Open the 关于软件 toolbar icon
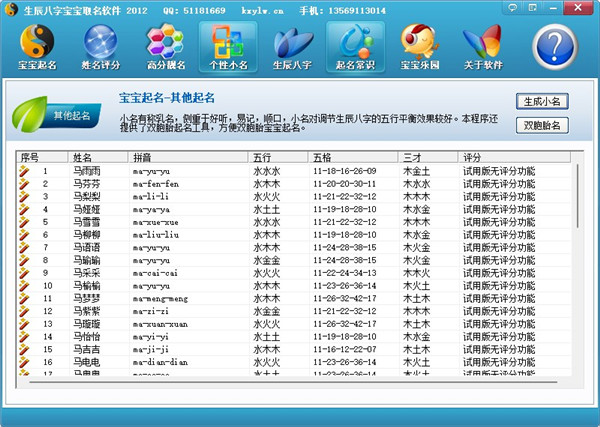Viewport: 600px width, 427px height. [484, 47]
